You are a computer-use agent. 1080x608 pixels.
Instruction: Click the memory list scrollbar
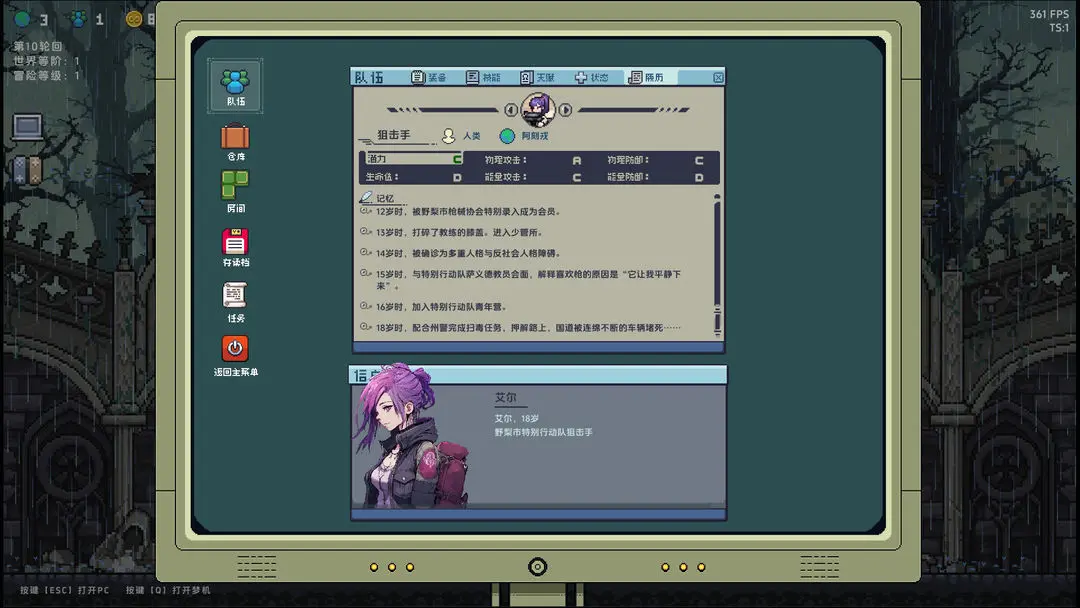click(x=717, y=265)
